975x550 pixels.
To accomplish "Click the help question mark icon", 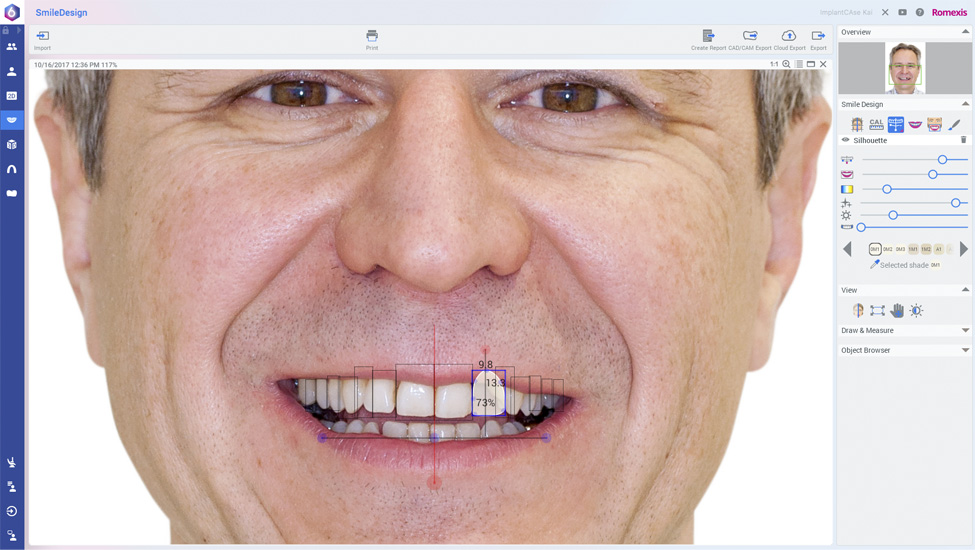I will (920, 12).
